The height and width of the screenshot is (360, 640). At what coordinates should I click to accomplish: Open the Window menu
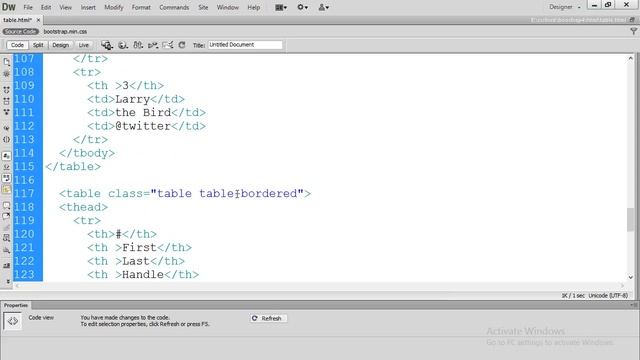pos(227,7)
